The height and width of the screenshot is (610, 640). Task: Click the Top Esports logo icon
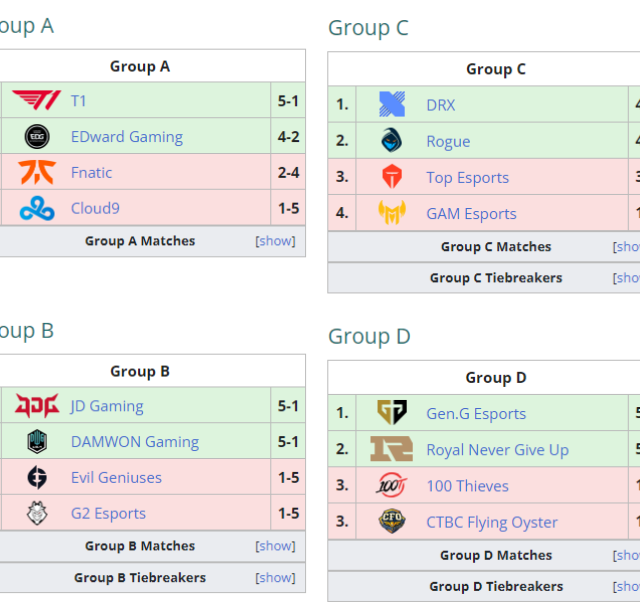pyautogui.click(x=391, y=177)
